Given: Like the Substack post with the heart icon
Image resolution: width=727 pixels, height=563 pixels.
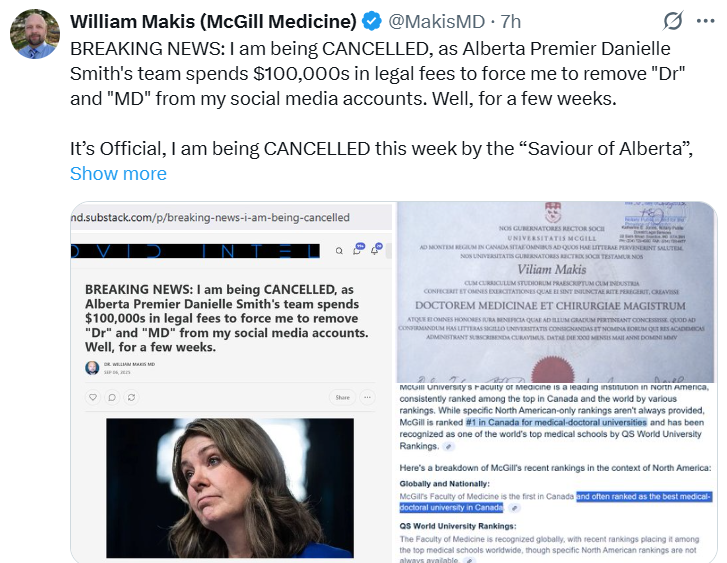Looking at the screenshot, I should coord(93,397).
